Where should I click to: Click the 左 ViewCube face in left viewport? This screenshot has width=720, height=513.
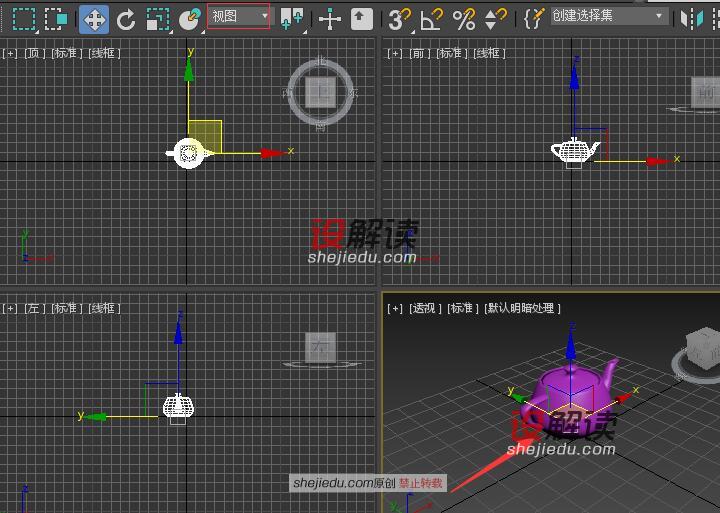pos(320,348)
